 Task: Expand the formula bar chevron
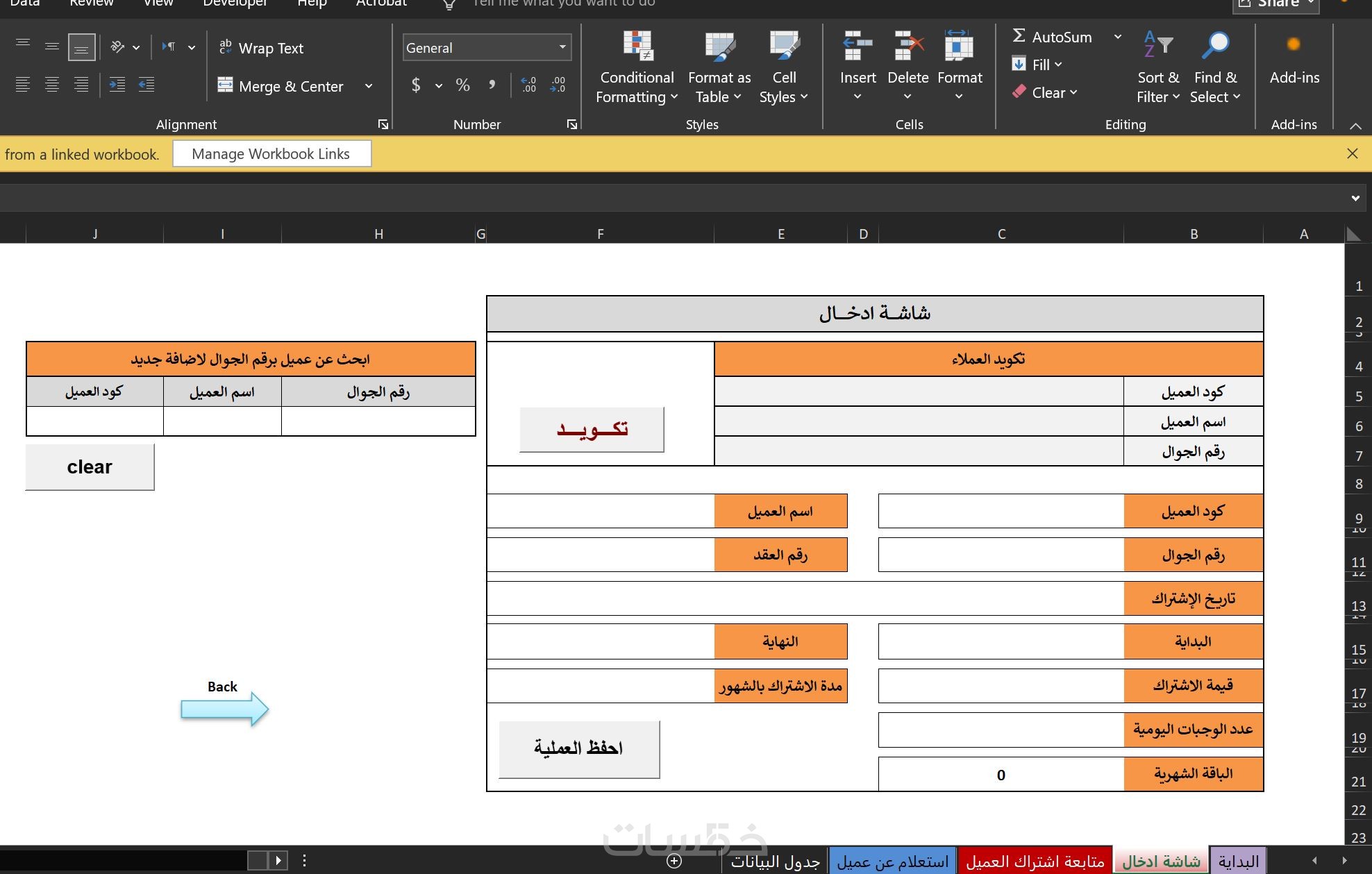[x=1355, y=199]
